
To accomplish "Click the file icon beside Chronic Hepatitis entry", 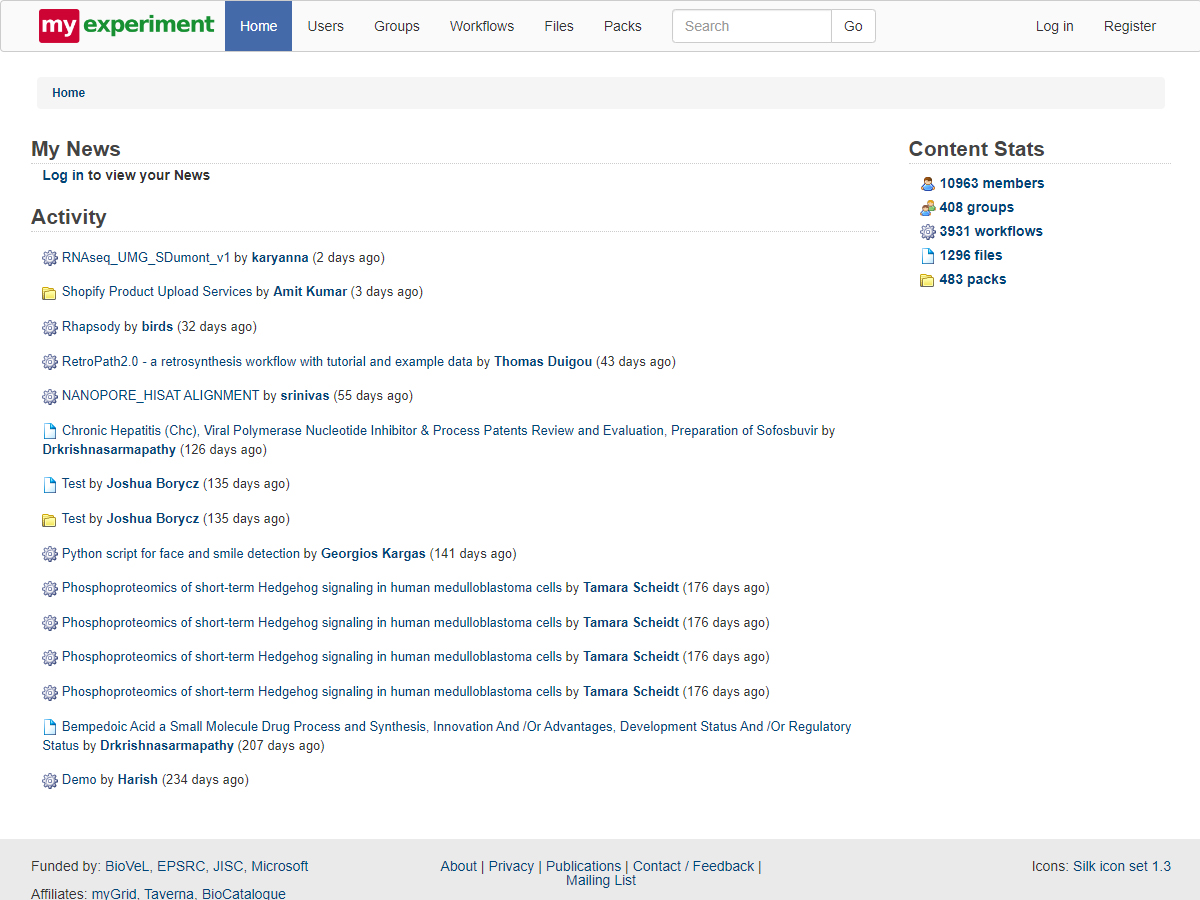I will (50, 431).
